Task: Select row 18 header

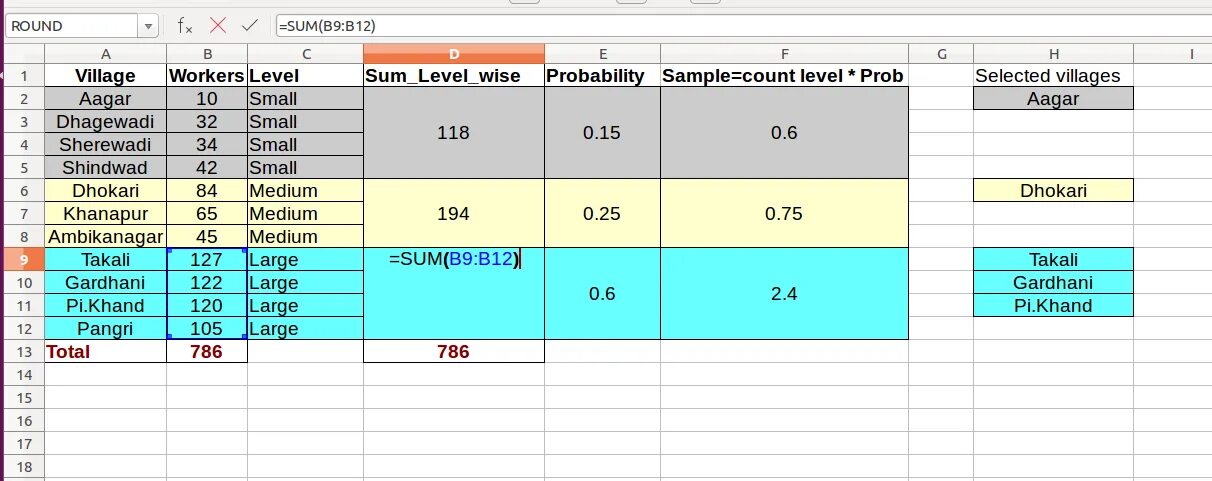Action: 25,467
